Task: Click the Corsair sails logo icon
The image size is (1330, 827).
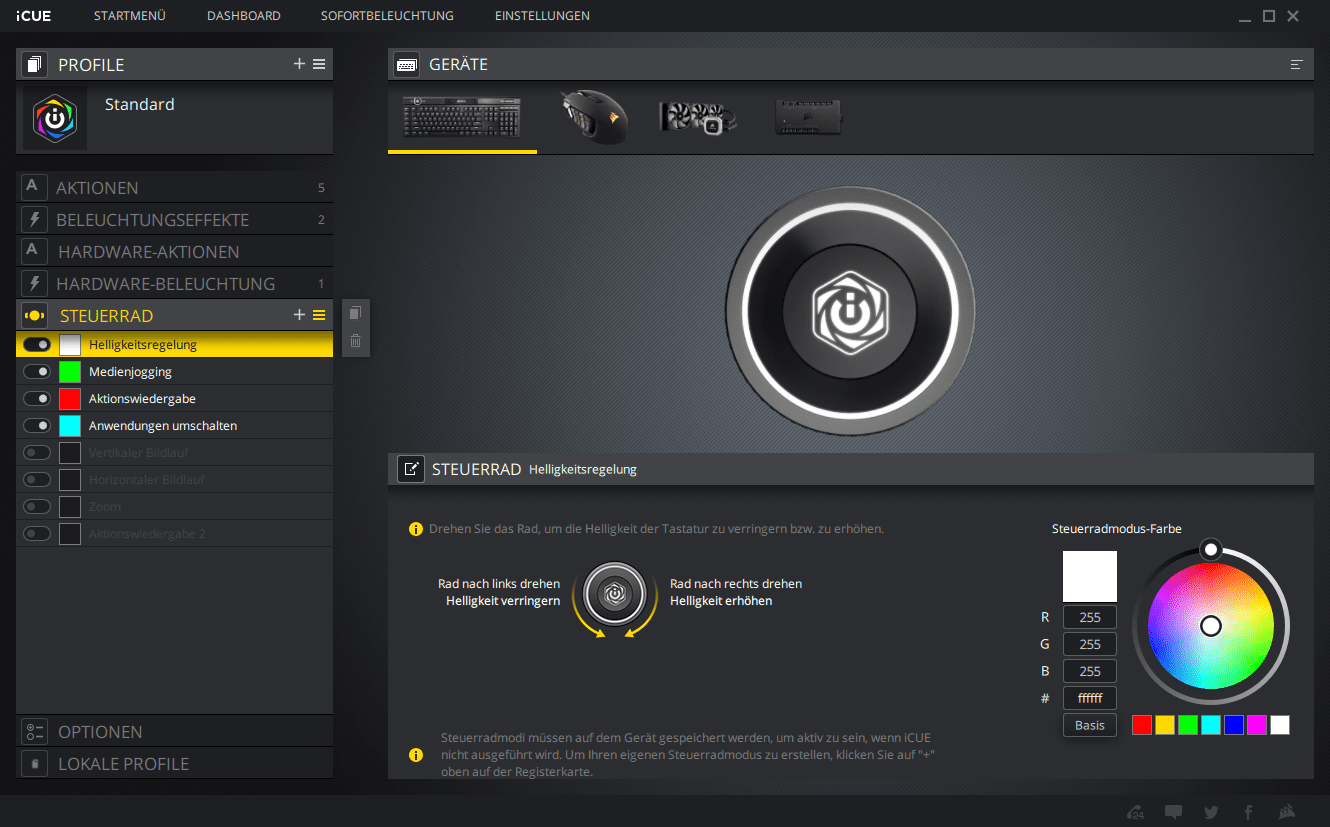Action: click(x=1288, y=812)
